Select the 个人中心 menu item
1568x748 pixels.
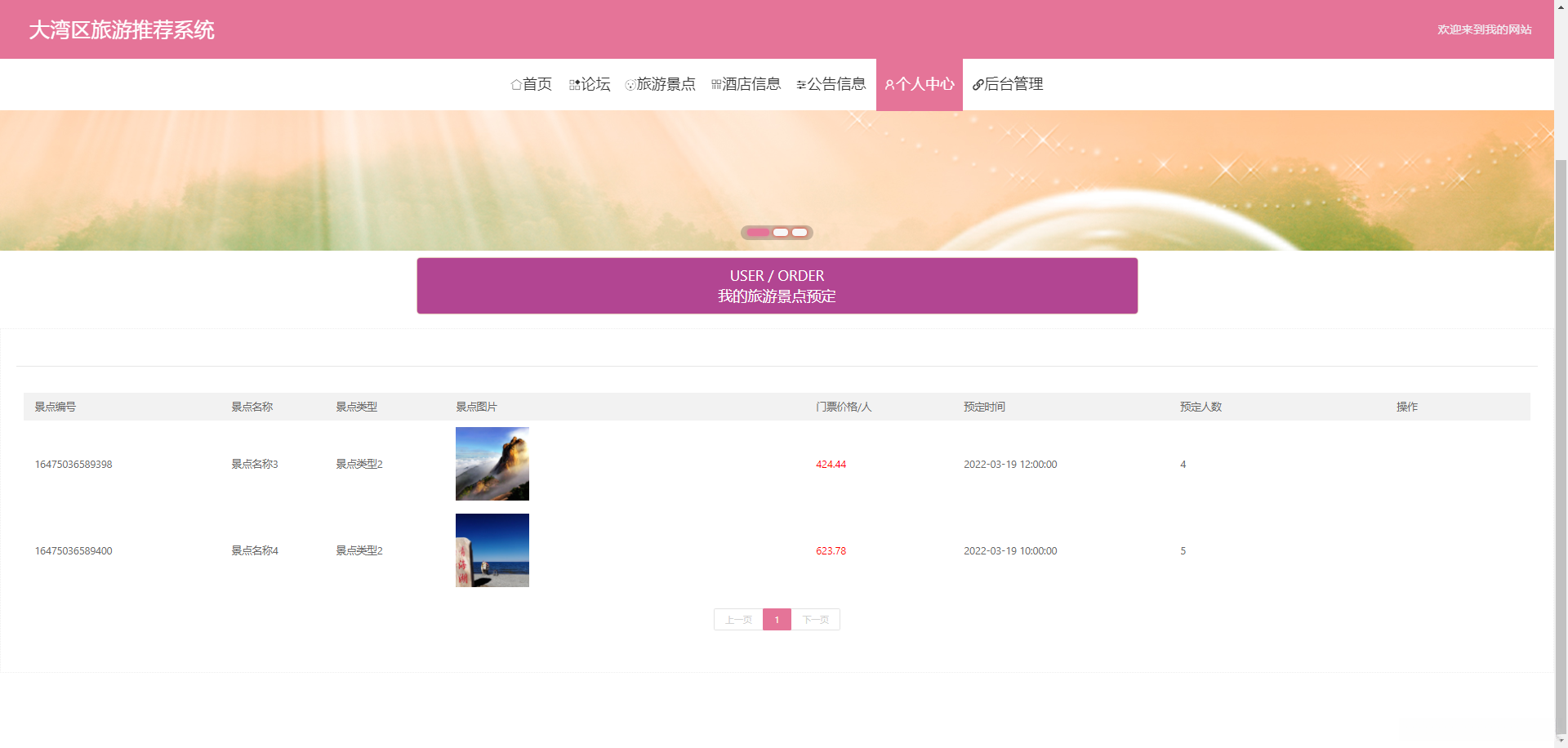[920, 84]
